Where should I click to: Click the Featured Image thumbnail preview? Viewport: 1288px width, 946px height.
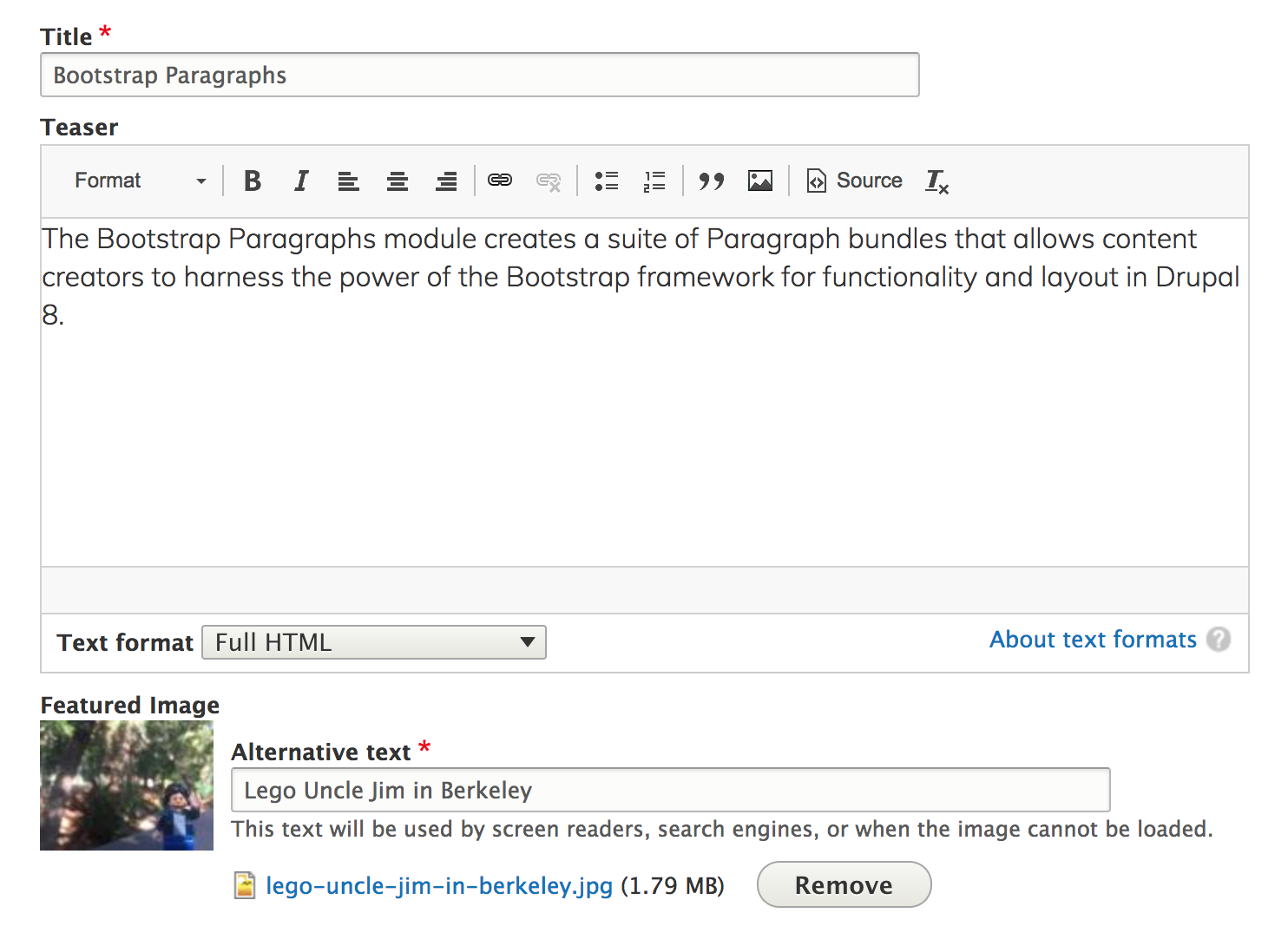[x=127, y=785]
